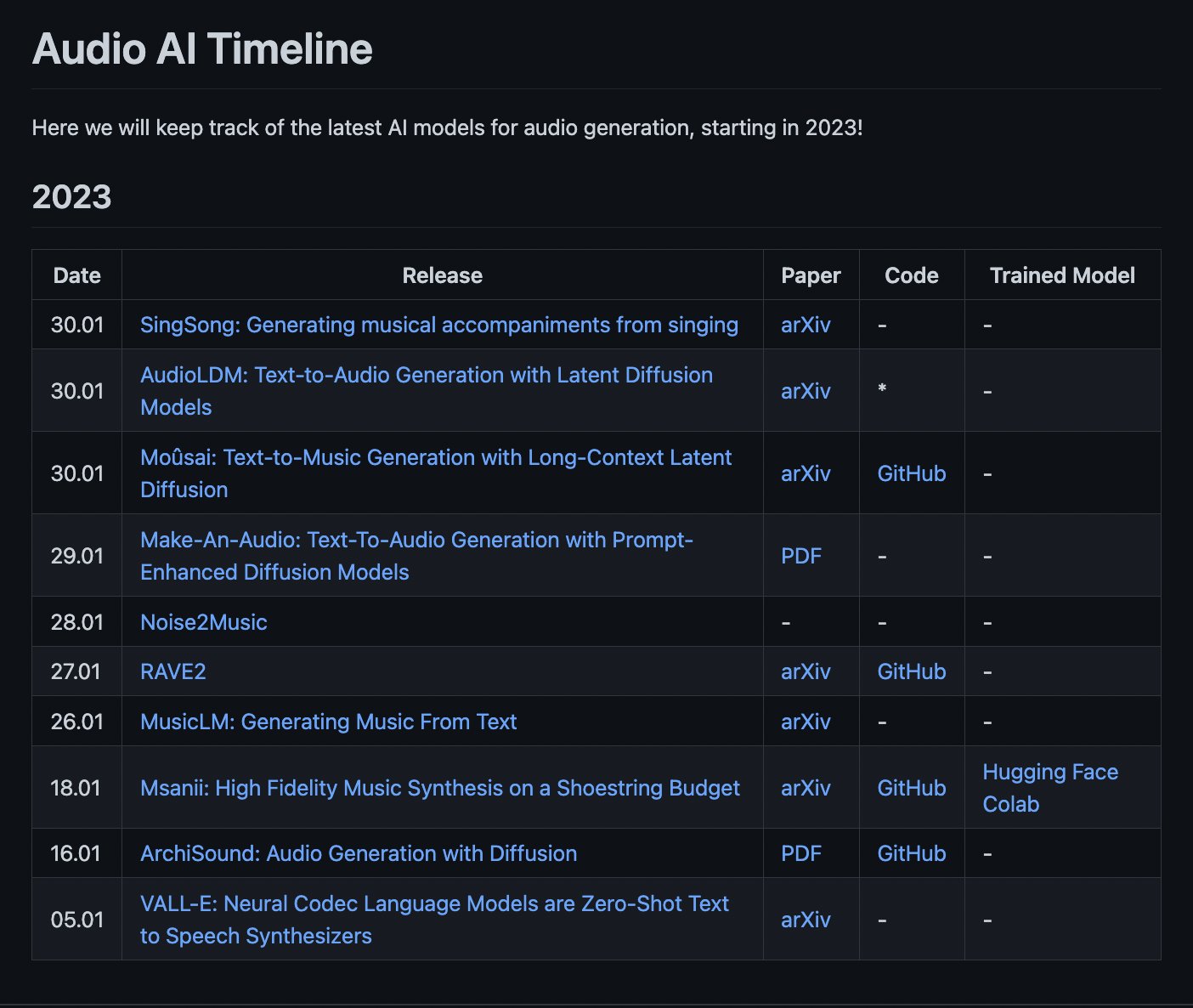Open RAVE2's GitHub code link
Screen dimensions: 1193x1008
point(910,671)
